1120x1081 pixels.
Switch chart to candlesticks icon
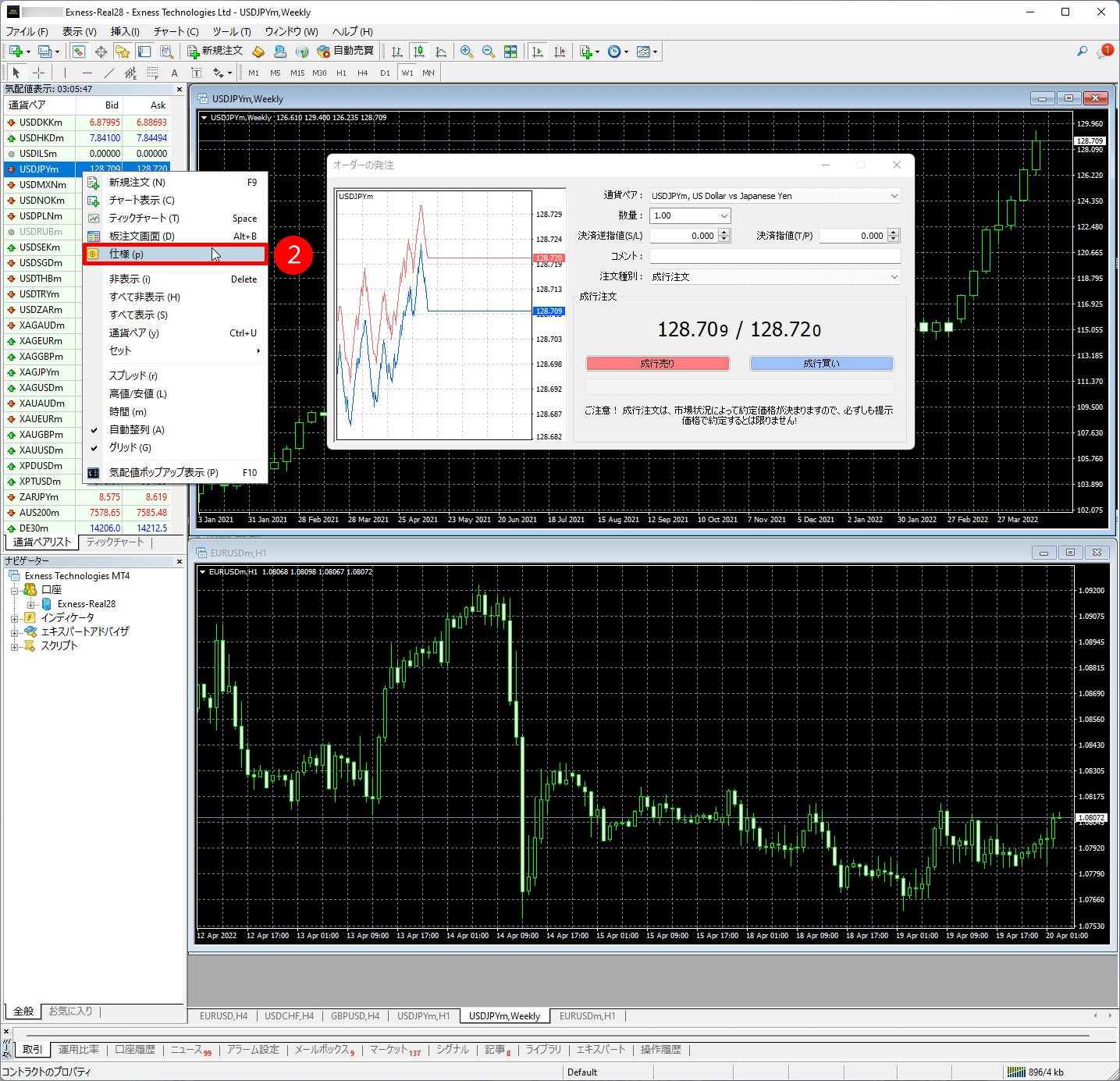(419, 52)
